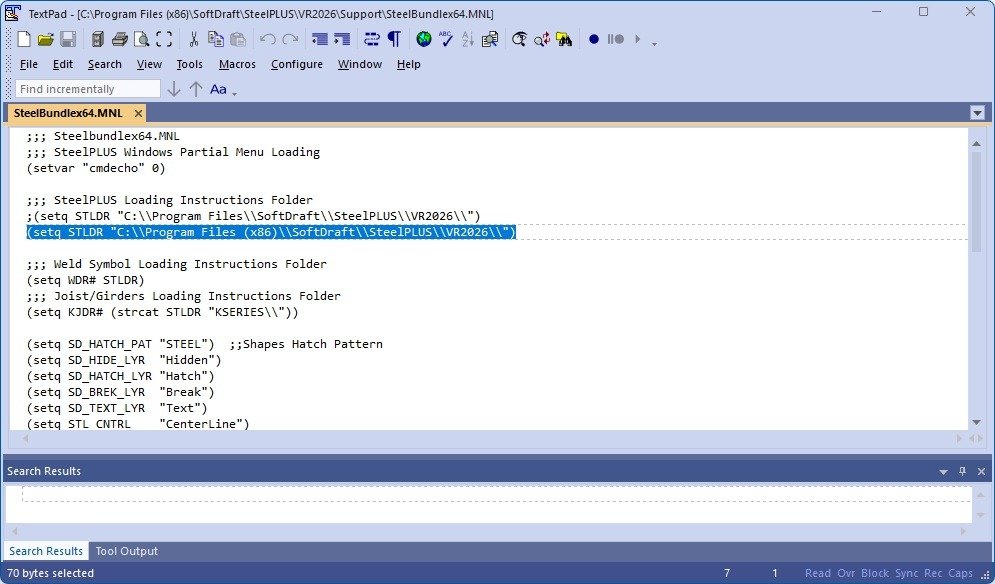
Task: Switch to the Tool Output tab
Action: (x=126, y=551)
